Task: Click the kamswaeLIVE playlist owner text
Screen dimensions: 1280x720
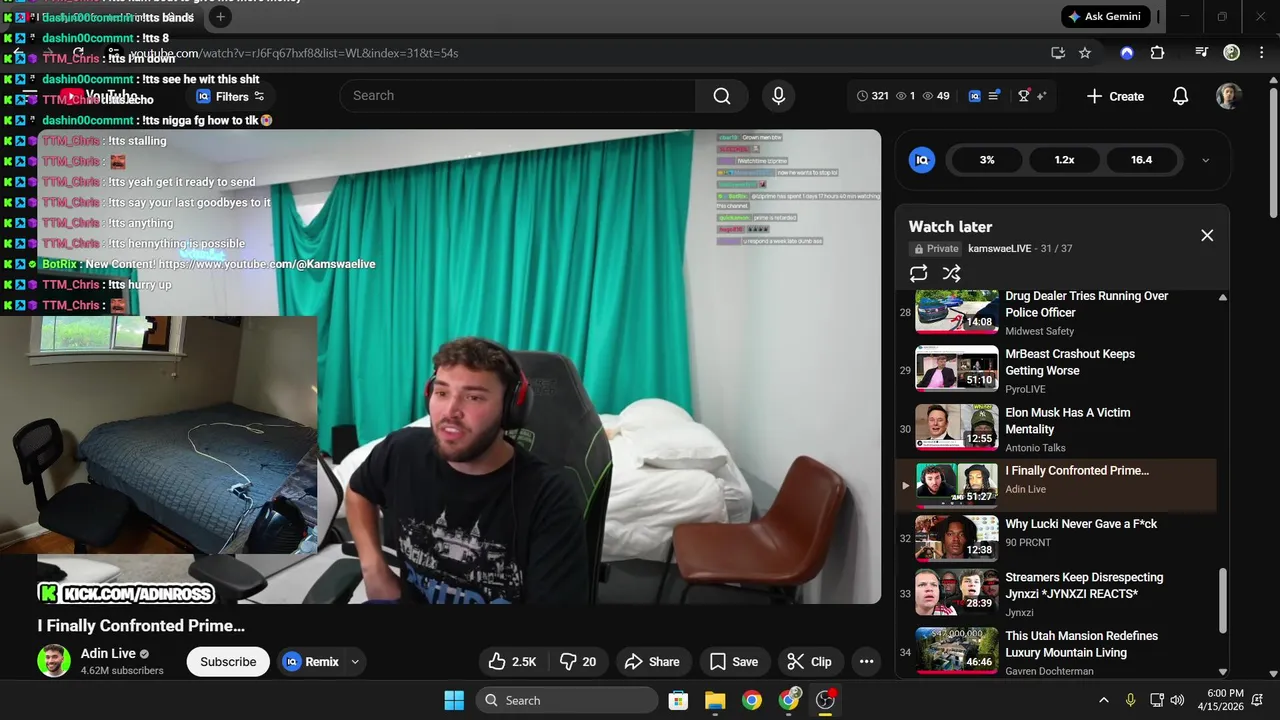Action: click(1000, 248)
